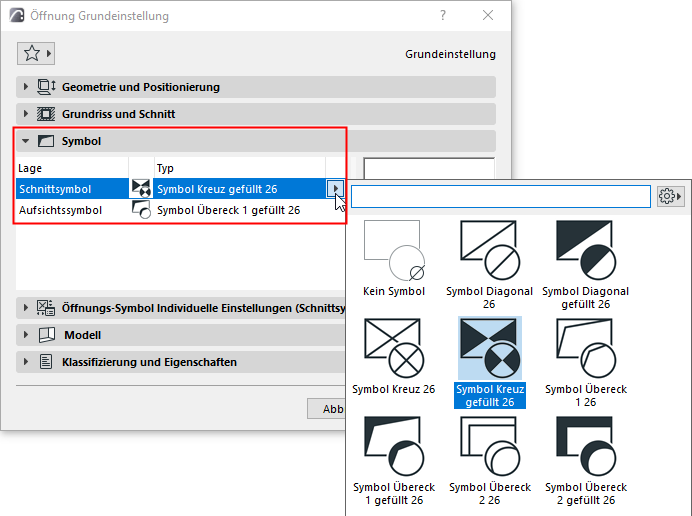Viewport: 692px width, 516px height.
Task: Expand Klassifizierung und Eigenschaften panel
Action: pyautogui.click(x=26, y=362)
